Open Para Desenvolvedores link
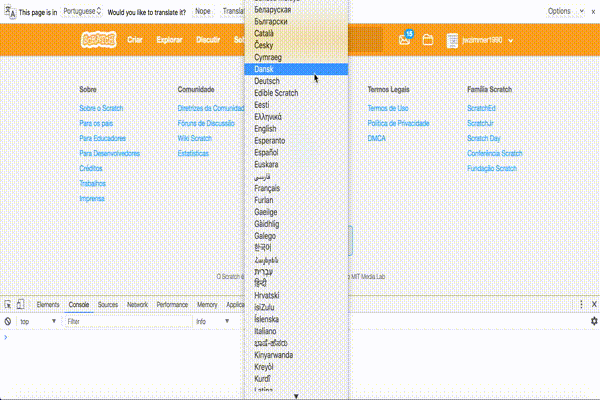This screenshot has width=600, height=400. (x=109, y=153)
